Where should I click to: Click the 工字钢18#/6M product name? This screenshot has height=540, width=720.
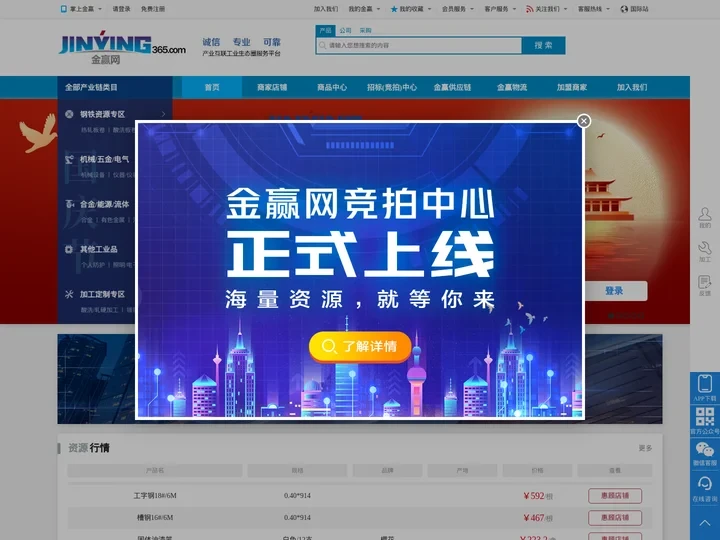pos(155,495)
